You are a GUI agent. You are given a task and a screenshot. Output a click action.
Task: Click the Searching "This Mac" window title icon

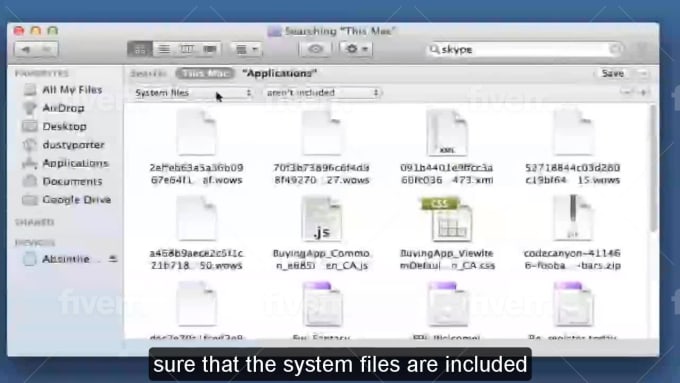(274, 31)
